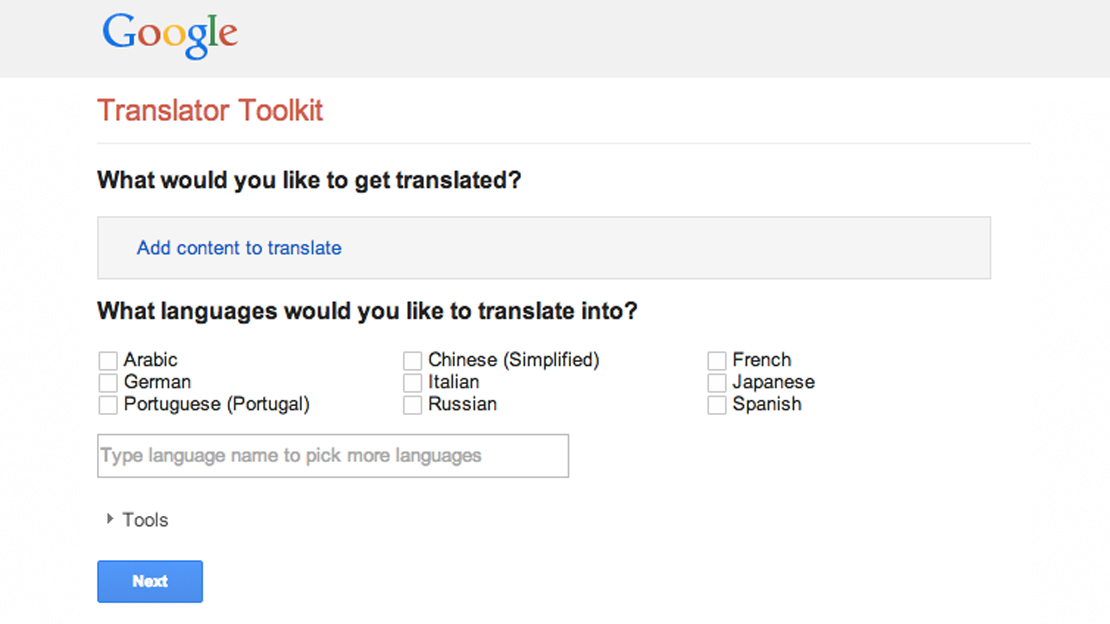Click the 'What would you like to get translated?' heading
1110x624 pixels.
coord(309,181)
